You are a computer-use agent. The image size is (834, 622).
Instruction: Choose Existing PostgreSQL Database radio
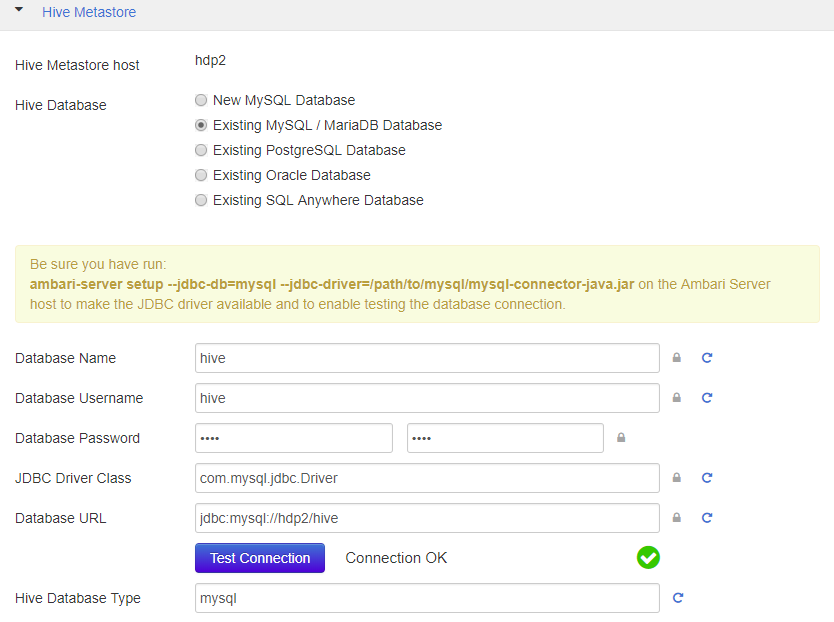[201, 150]
